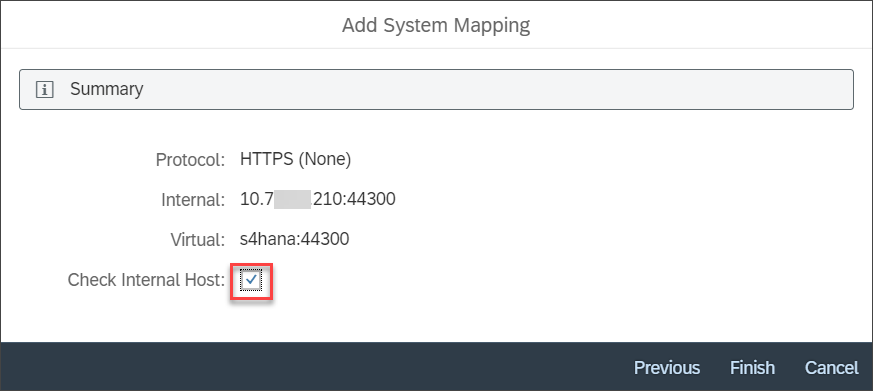873x391 pixels.
Task: Click the 'HTTPS (None)' protocol value
Action: (296, 160)
